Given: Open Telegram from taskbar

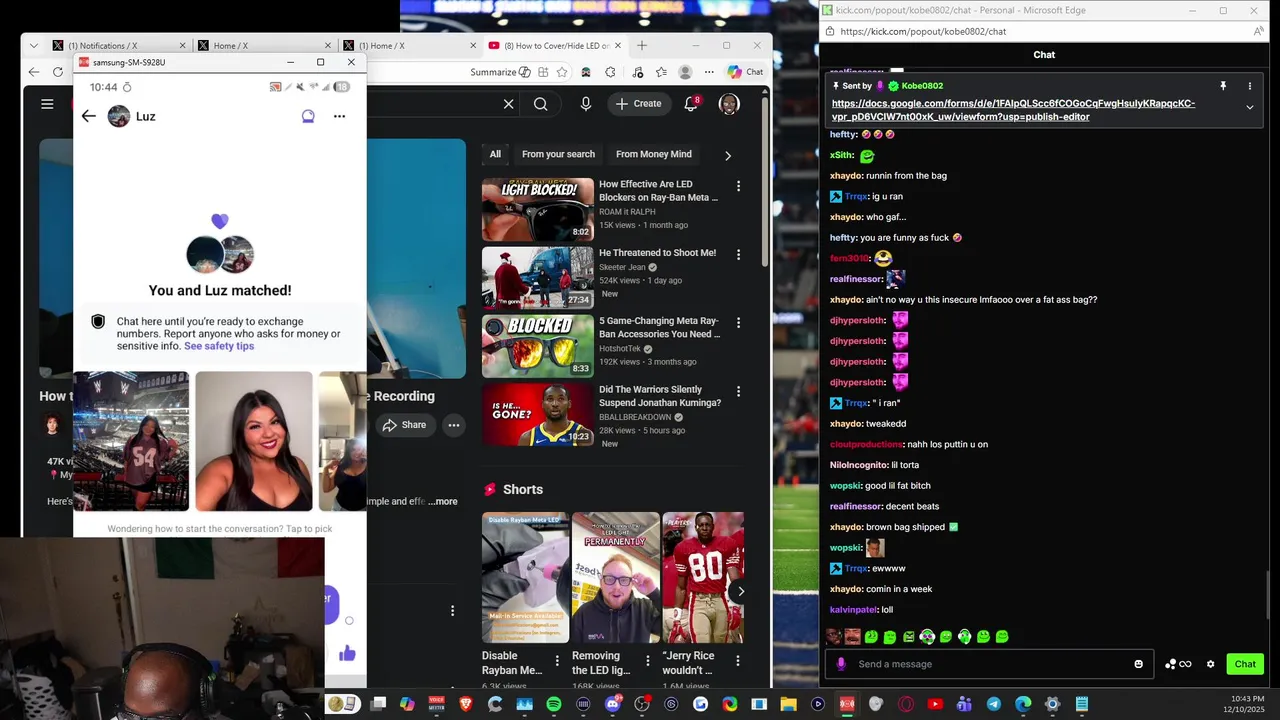Looking at the screenshot, I should tap(993, 704).
